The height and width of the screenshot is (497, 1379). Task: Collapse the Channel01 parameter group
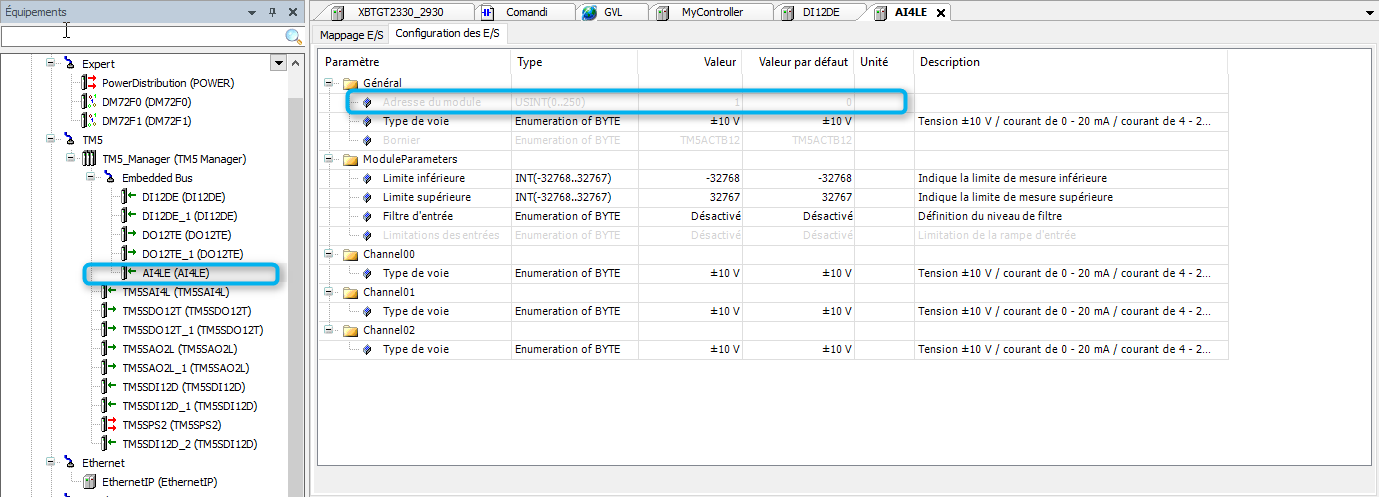pyautogui.click(x=330, y=293)
